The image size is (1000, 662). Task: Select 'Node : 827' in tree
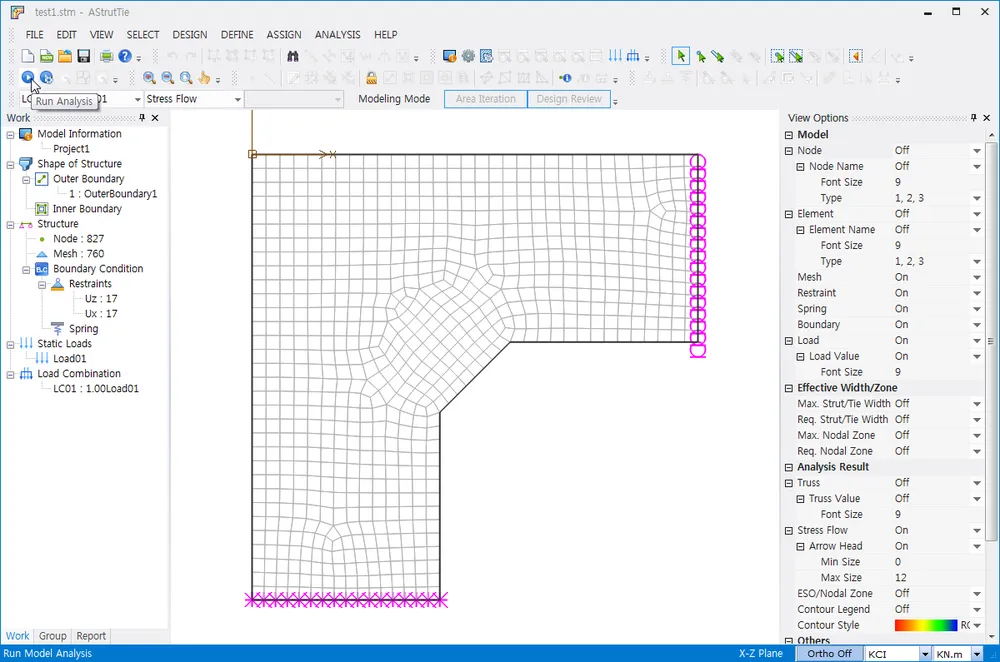pyautogui.click(x=78, y=239)
